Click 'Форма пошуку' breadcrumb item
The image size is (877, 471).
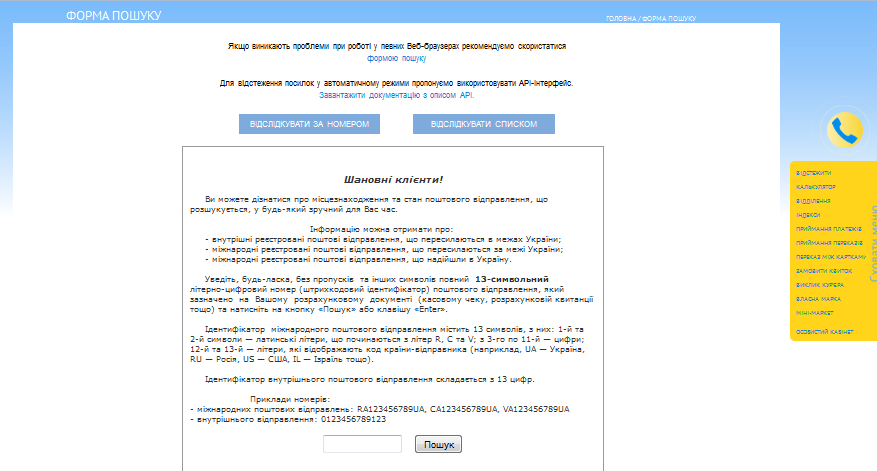pos(669,18)
